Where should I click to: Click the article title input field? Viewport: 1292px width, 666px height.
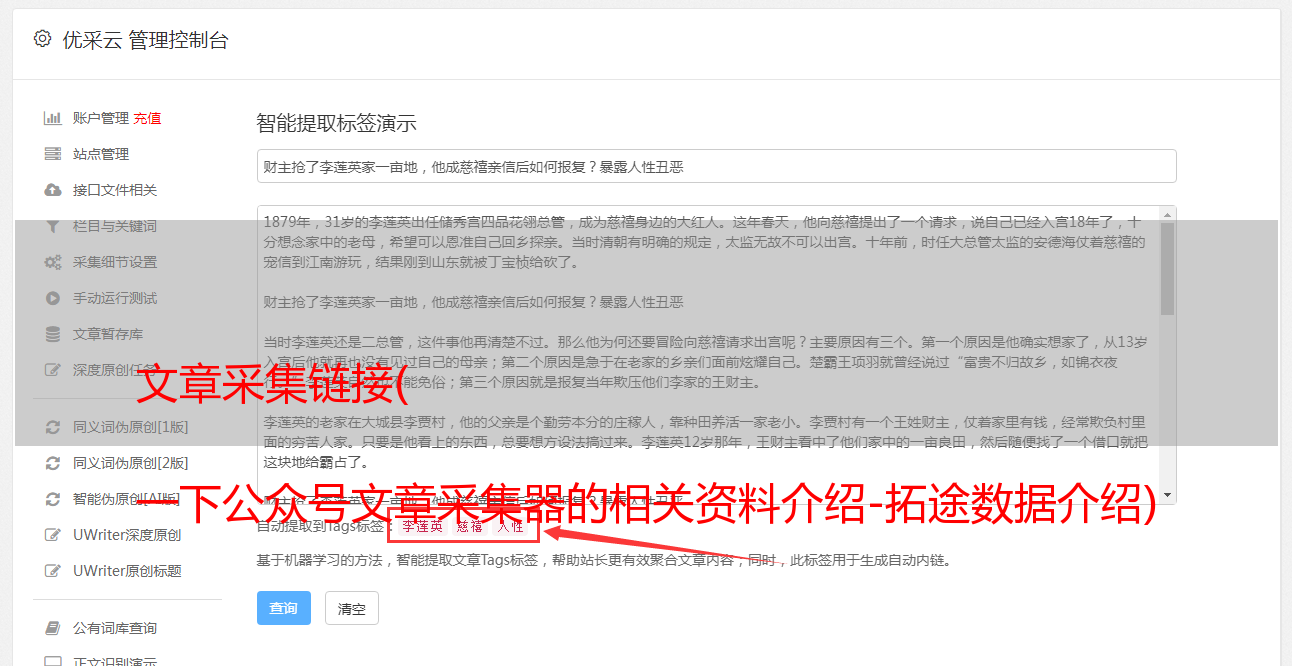[x=716, y=166]
